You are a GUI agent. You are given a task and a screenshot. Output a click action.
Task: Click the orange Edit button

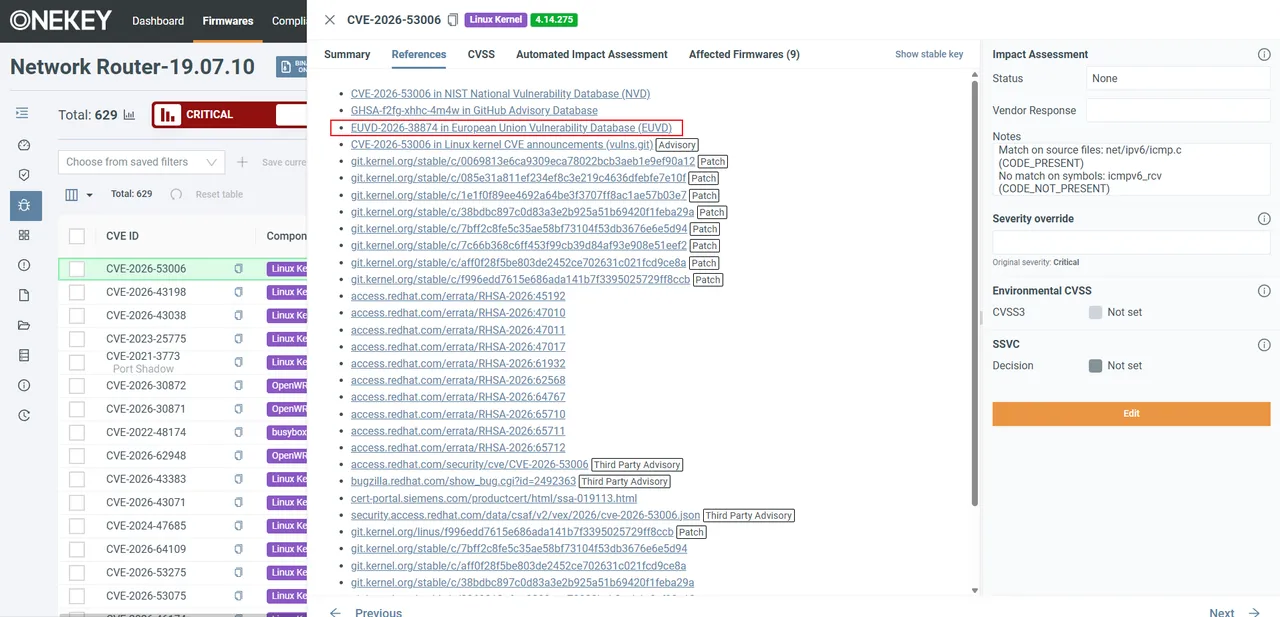point(1131,414)
